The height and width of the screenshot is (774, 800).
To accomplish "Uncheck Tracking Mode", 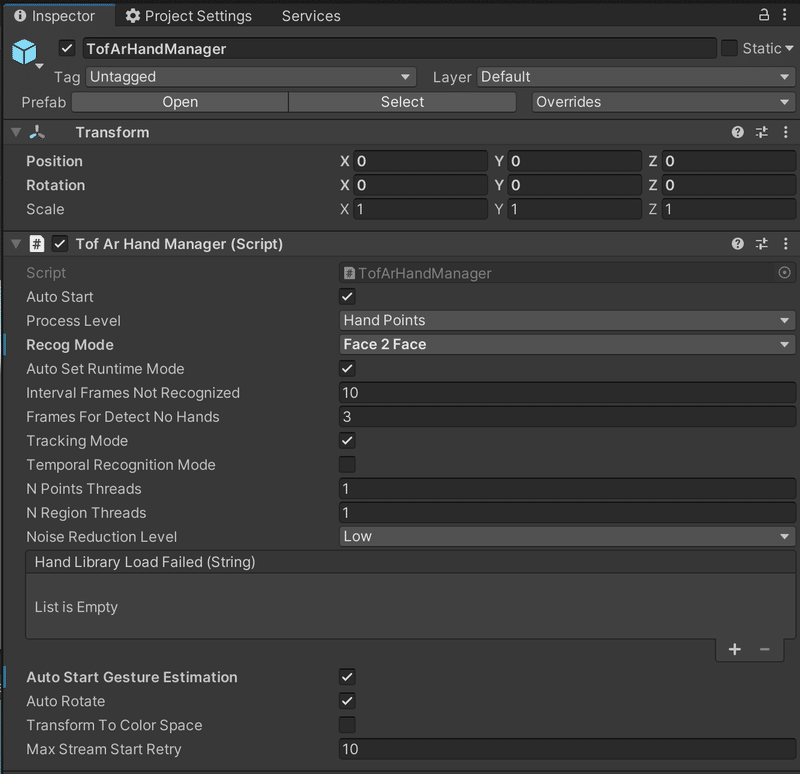I will pos(347,440).
